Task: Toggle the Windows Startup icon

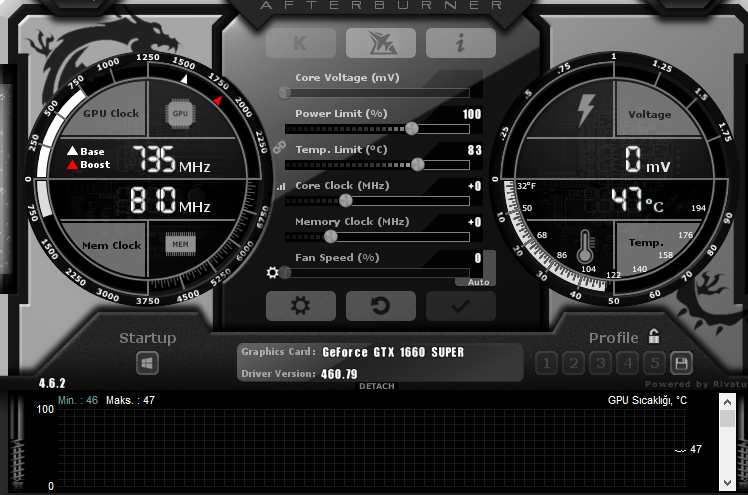Action: (147, 364)
